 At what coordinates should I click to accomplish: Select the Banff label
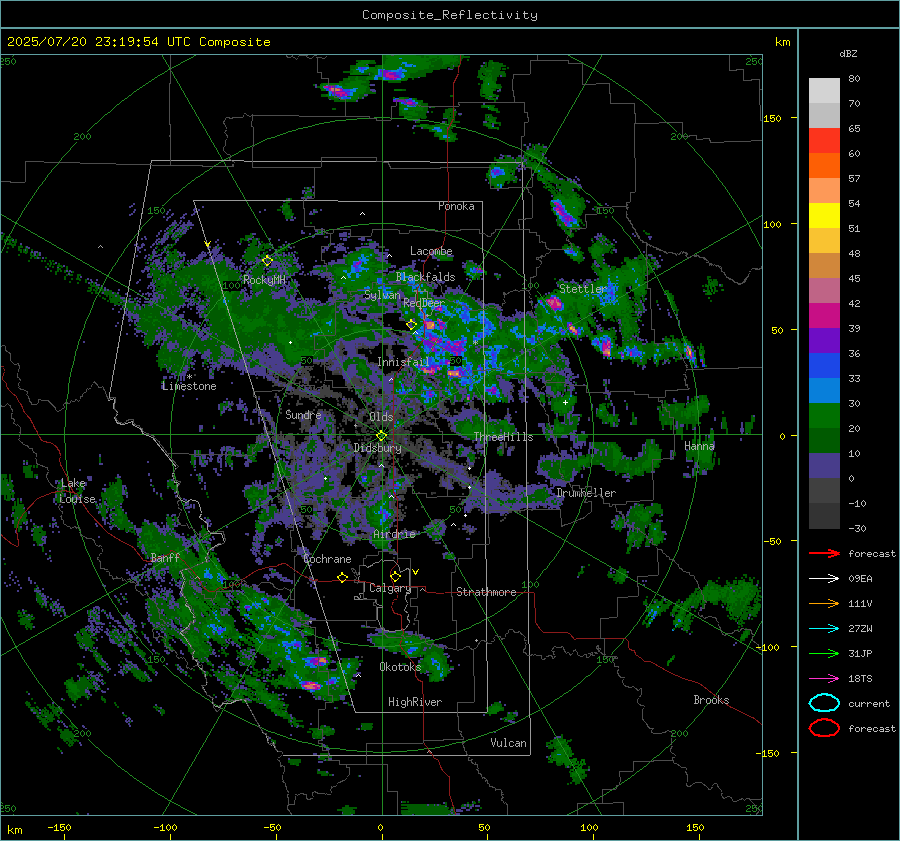pyautogui.click(x=165, y=557)
